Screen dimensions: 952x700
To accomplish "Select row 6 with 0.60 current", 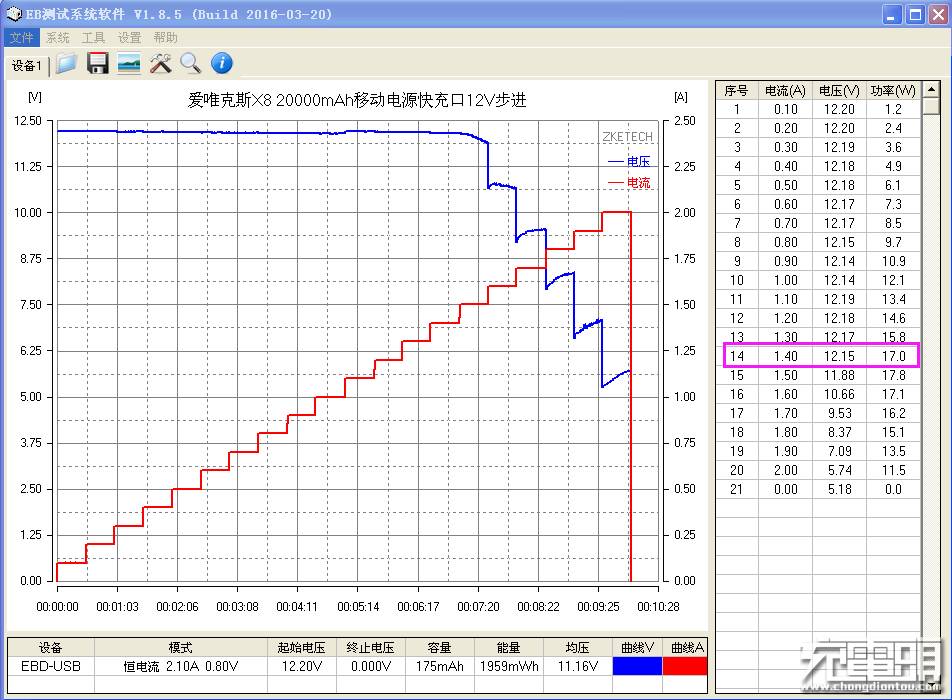I will click(x=818, y=204).
